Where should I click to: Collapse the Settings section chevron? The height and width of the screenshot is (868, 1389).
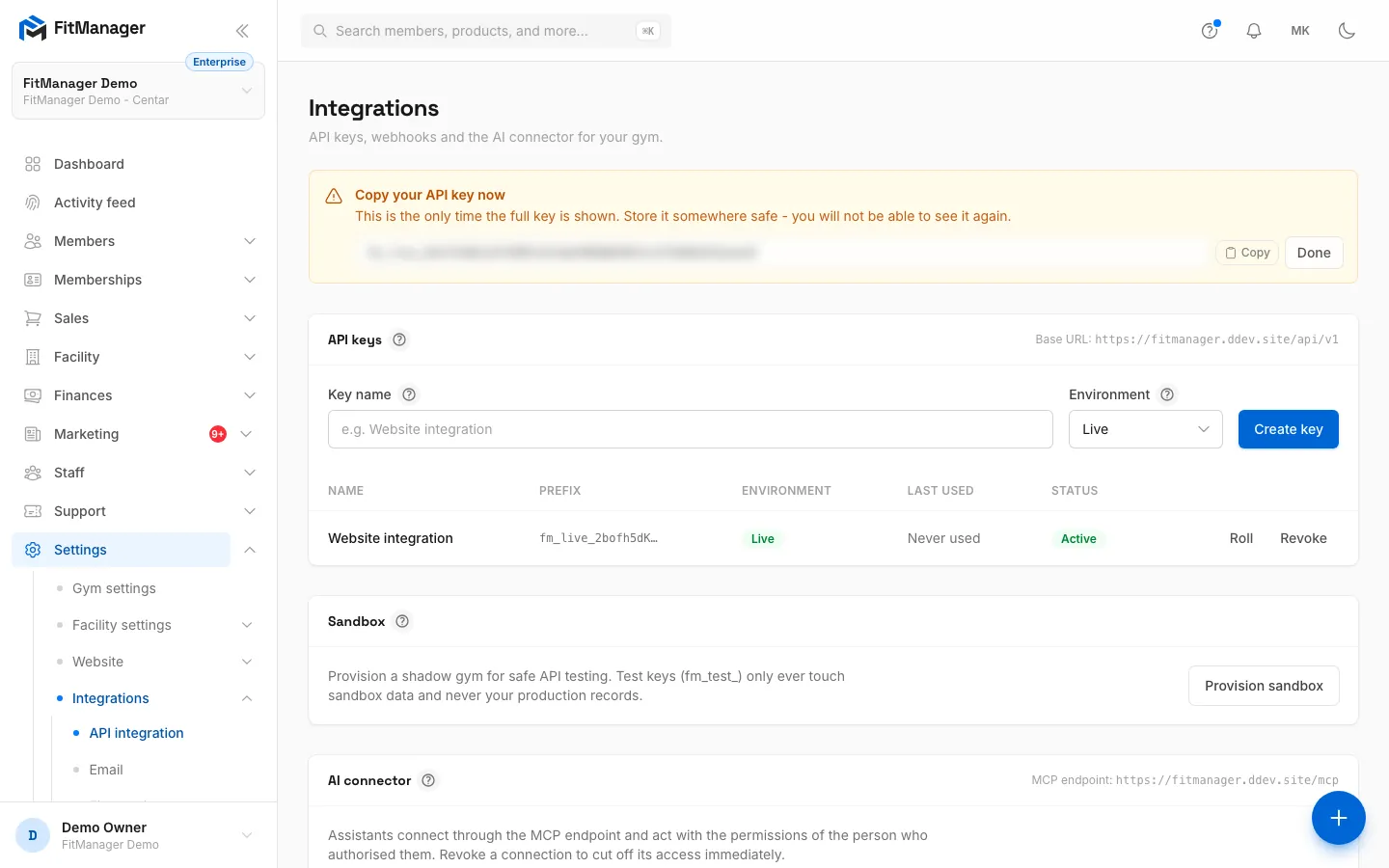tap(250, 550)
